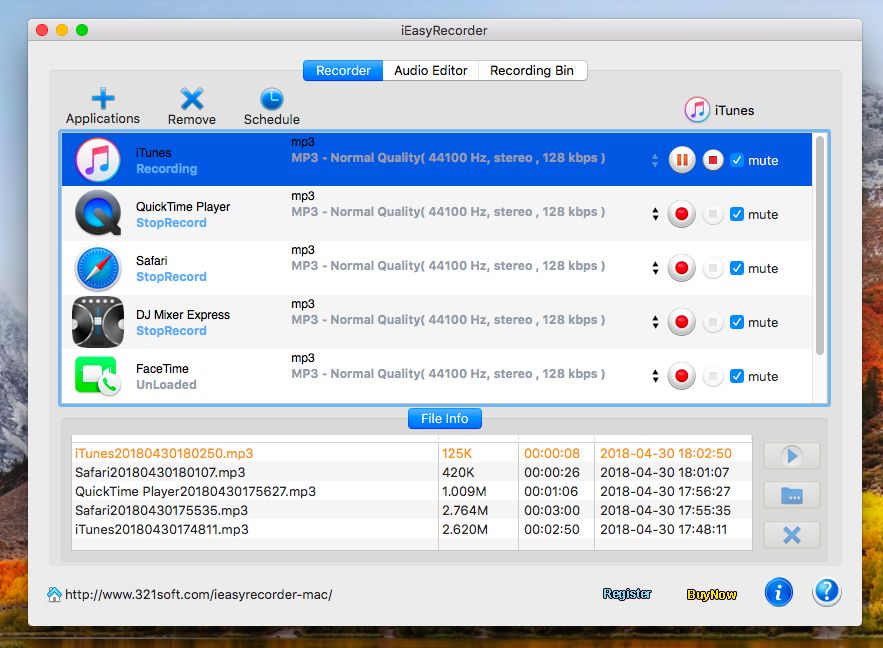The width and height of the screenshot is (883, 648).
Task: Click the BuyNow link
Action: [x=712, y=595]
